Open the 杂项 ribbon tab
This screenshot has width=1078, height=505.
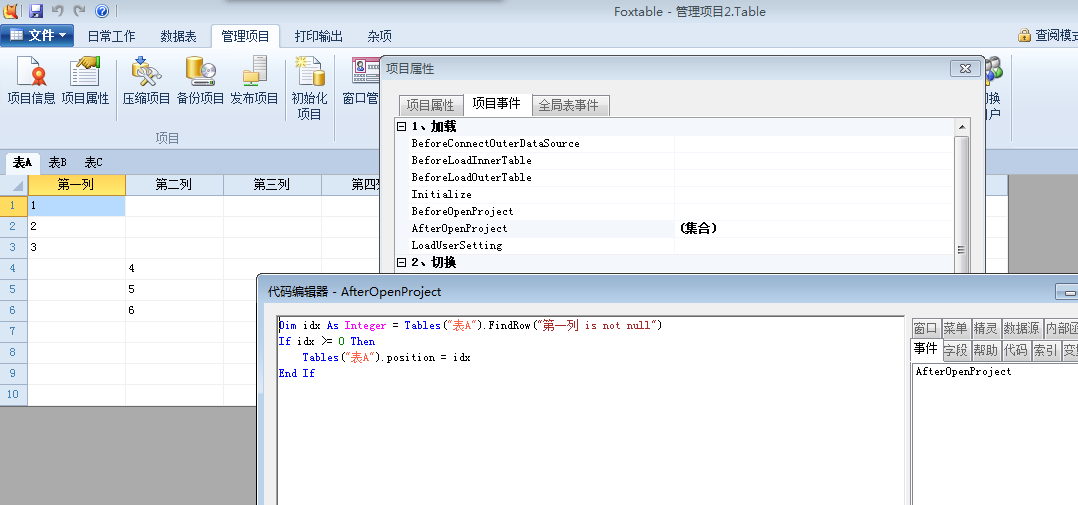[380, 36]
